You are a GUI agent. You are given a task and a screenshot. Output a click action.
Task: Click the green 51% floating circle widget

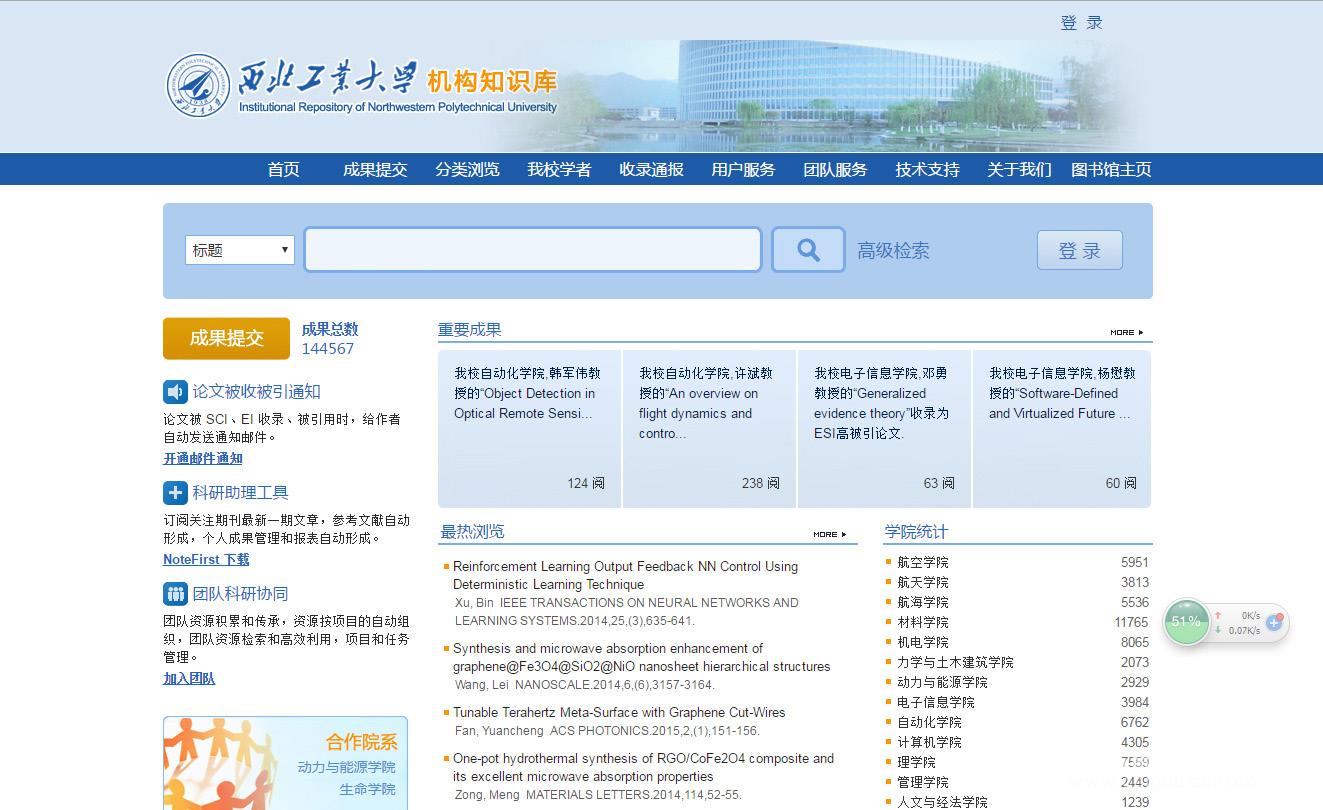pyautogui.click(x=1186, y=622)
